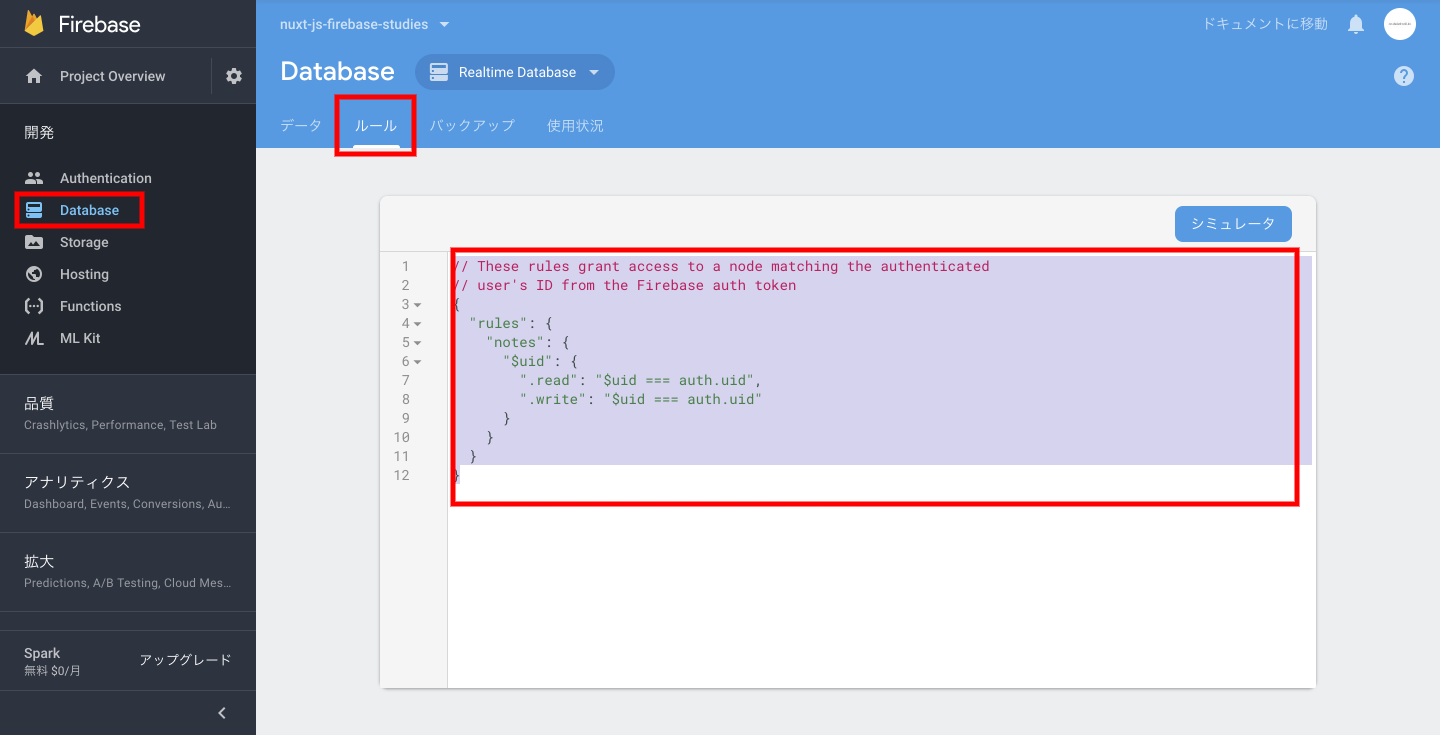Expand the 品質 sidebar section
This screenshot has width=1440, height=735.
(128, 414)
